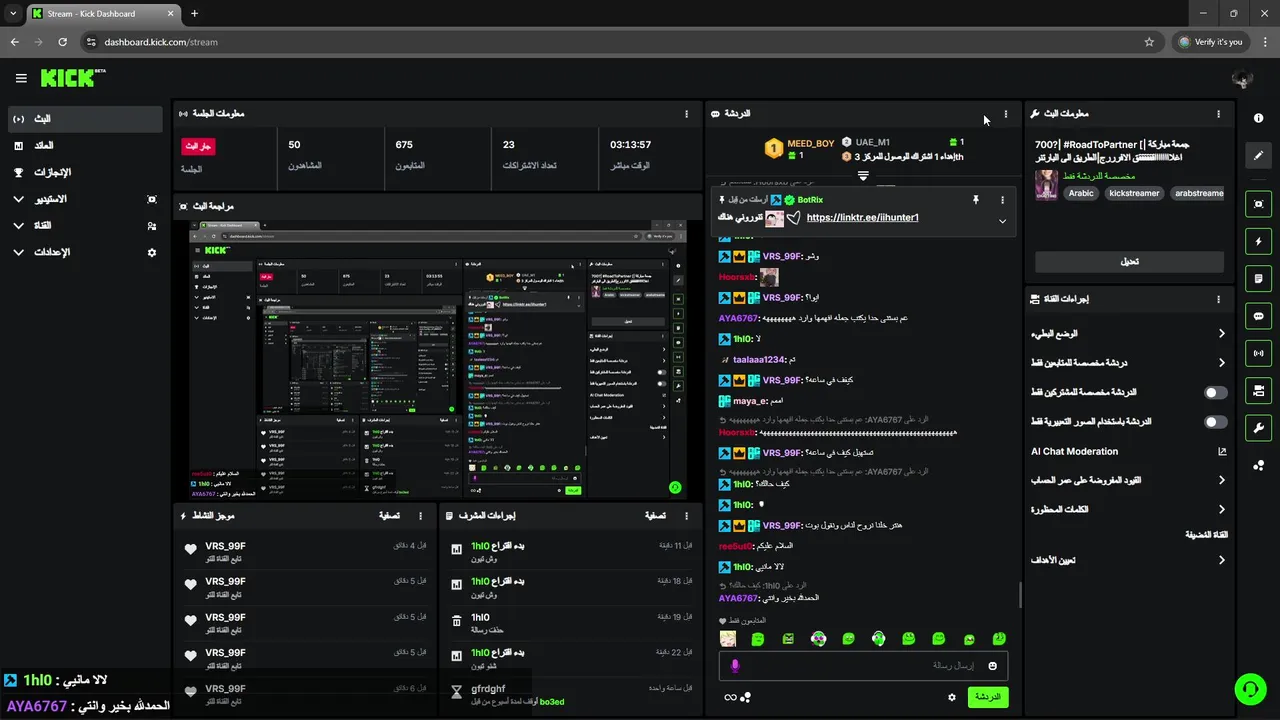
Task: Select the Stream item in the left sidebar
Action: 84,119
